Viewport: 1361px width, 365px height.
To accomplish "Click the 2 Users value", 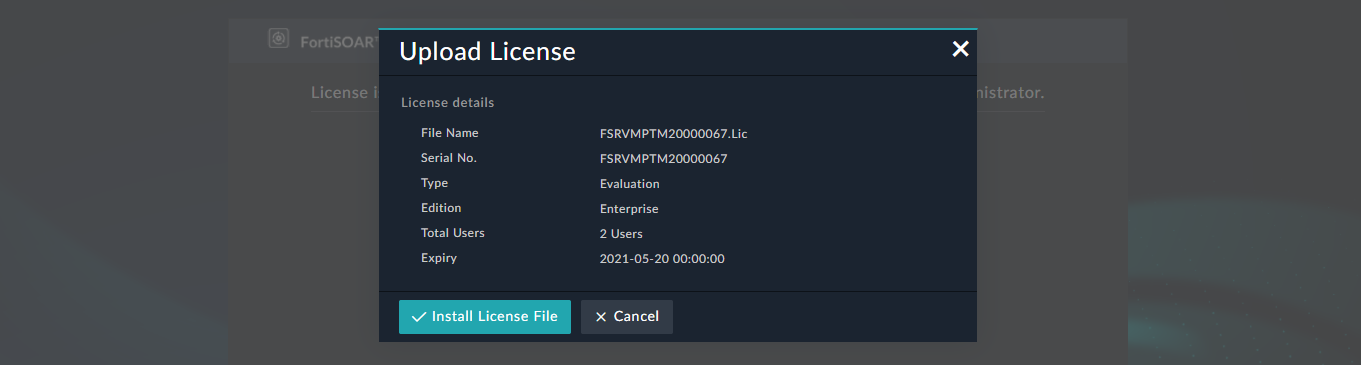I will pyautogui.click(x=621, y=234).
